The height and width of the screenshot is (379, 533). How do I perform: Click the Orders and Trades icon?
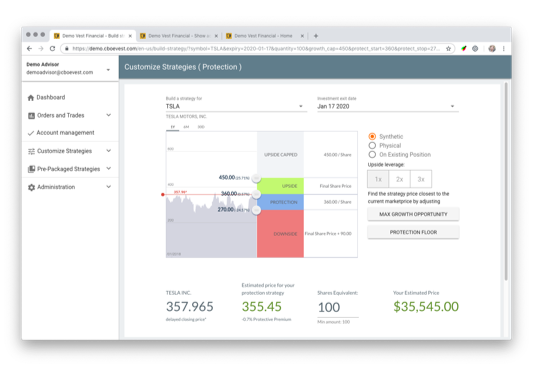(x=31, y=116)
